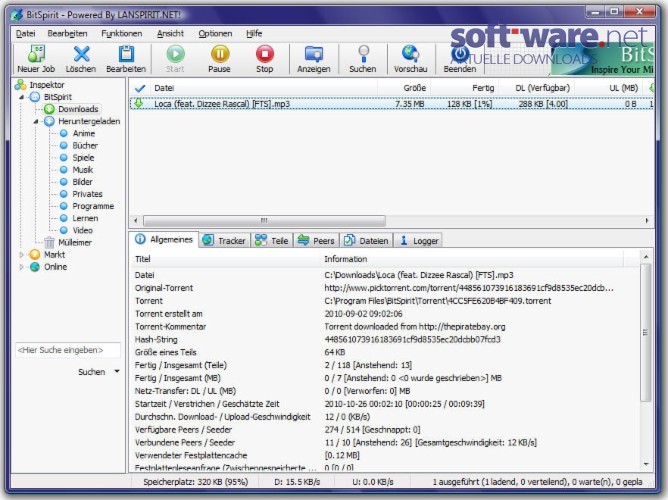The width and height of the screenshot is (668, 500).
Task: Select the Loca (feat. Dizzee Rascal) download row
Action: (x=392, y=104)
